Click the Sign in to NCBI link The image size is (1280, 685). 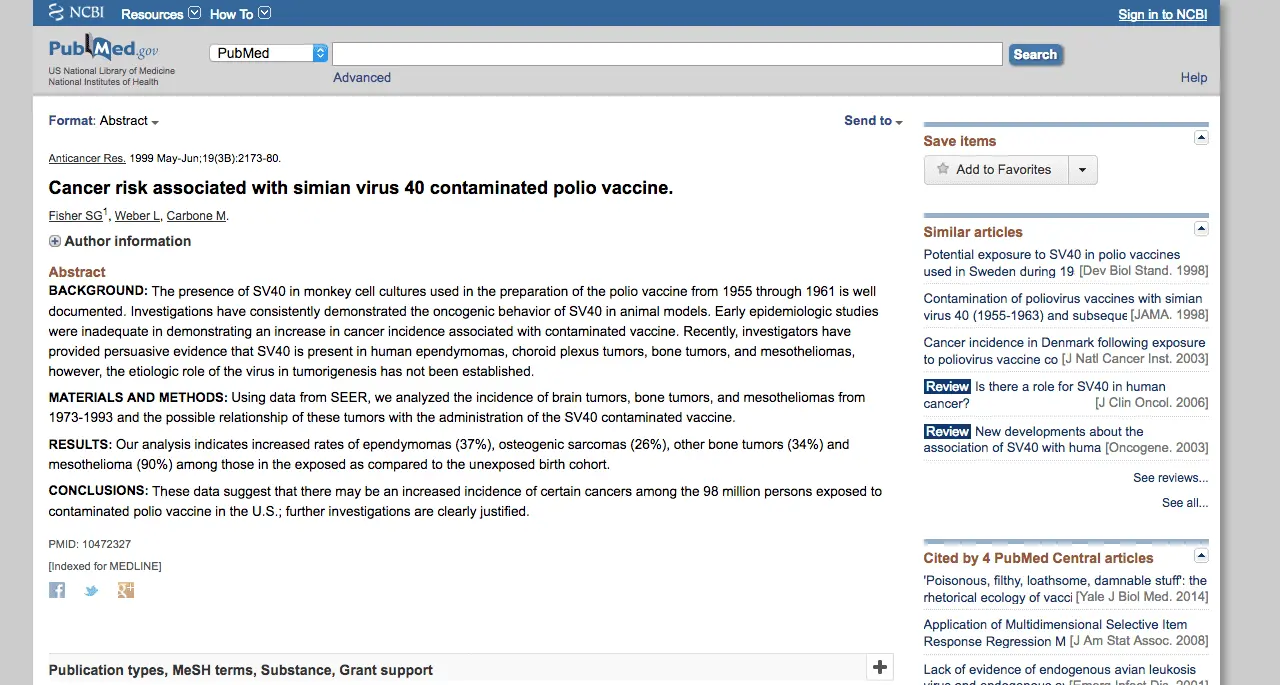tap(1162, 14)
